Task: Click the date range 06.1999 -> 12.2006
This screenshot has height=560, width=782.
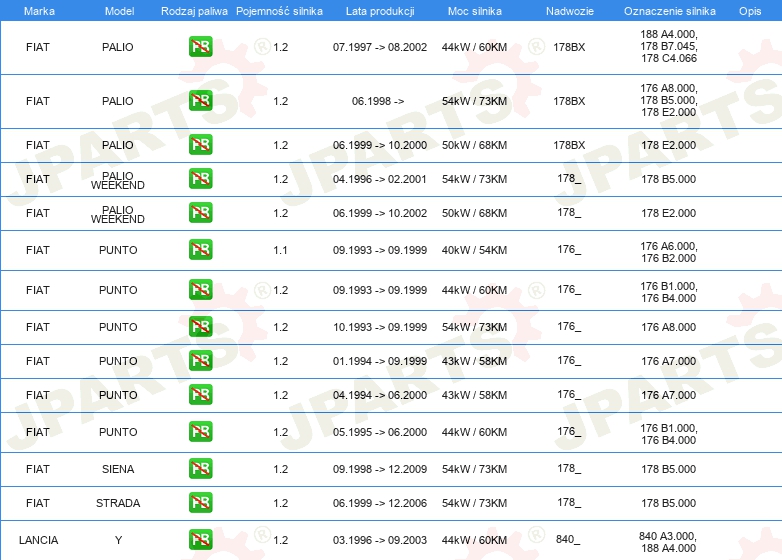Action: (380, 503)
